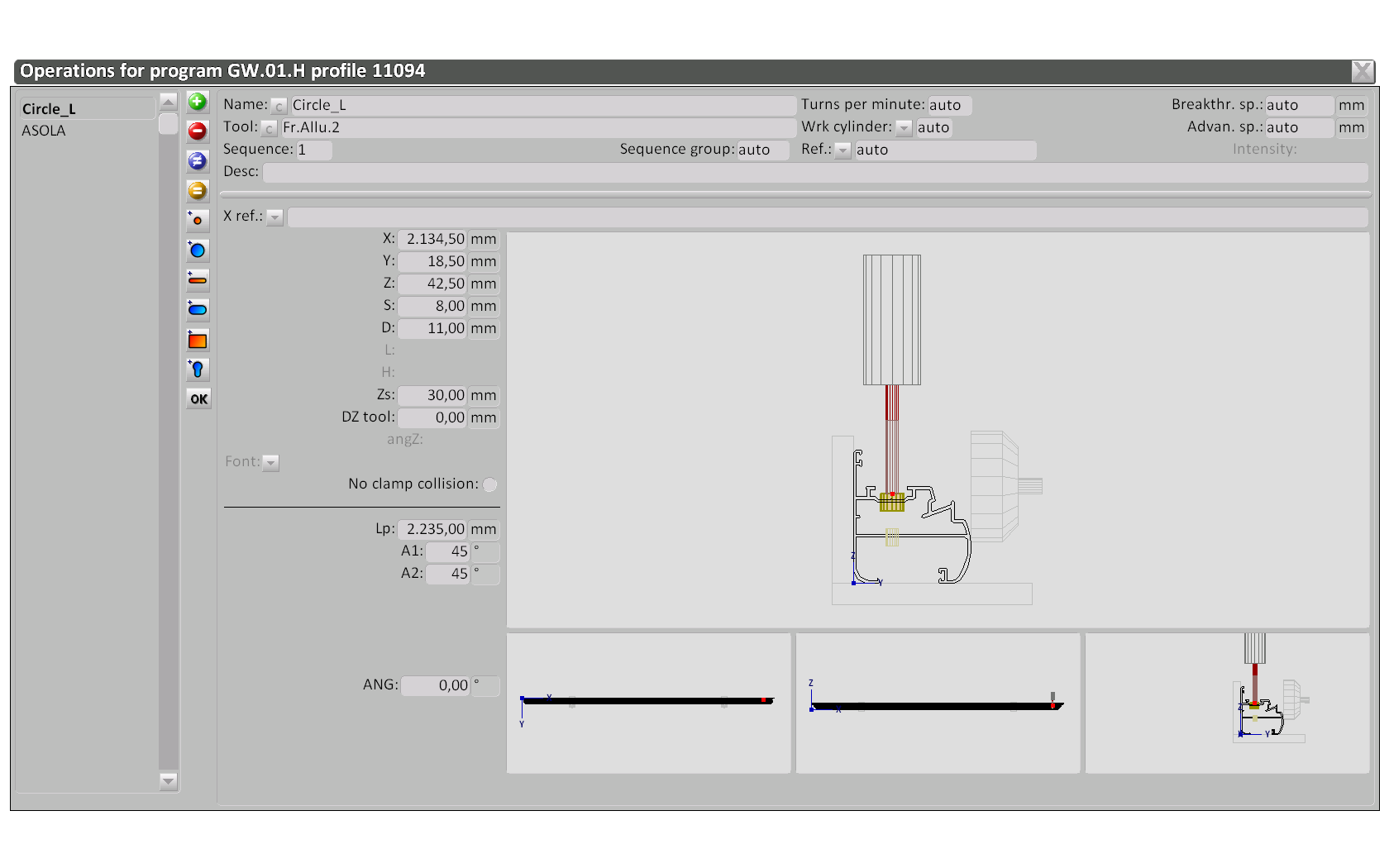Add a small orange hole operation

[x=198, y=220]
